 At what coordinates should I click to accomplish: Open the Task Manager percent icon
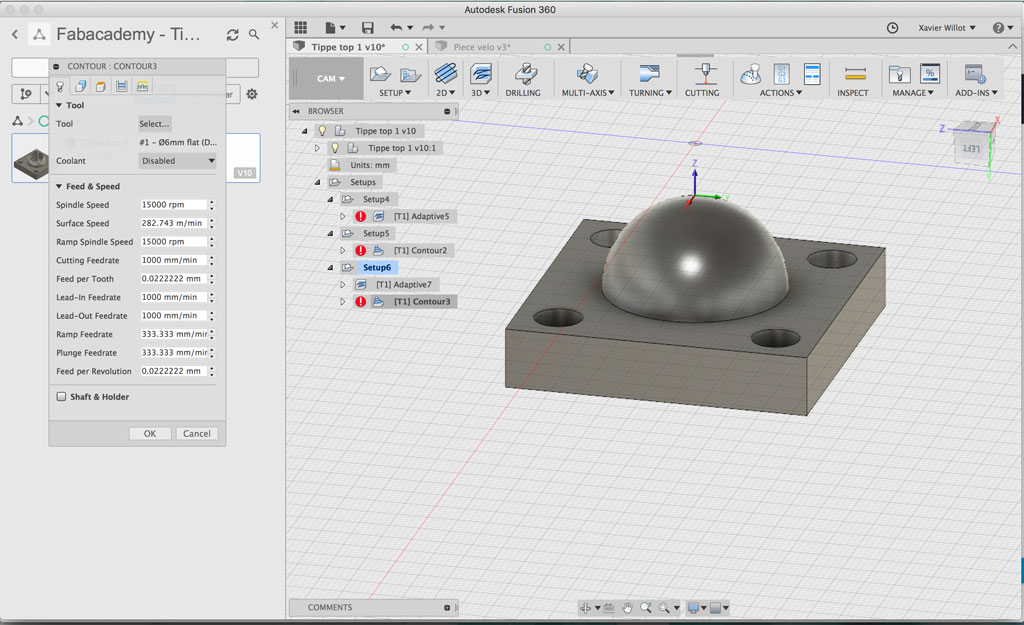tap(930, 74)
